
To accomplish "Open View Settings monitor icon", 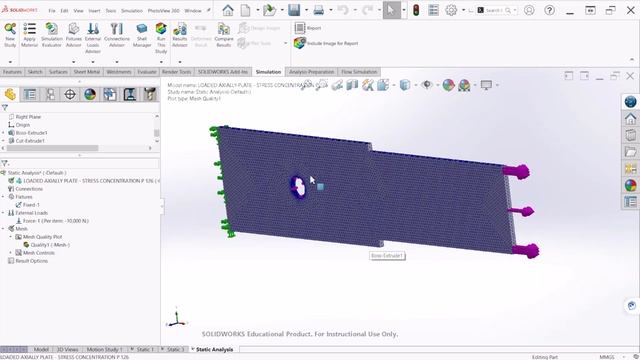I will pos(486,85).
